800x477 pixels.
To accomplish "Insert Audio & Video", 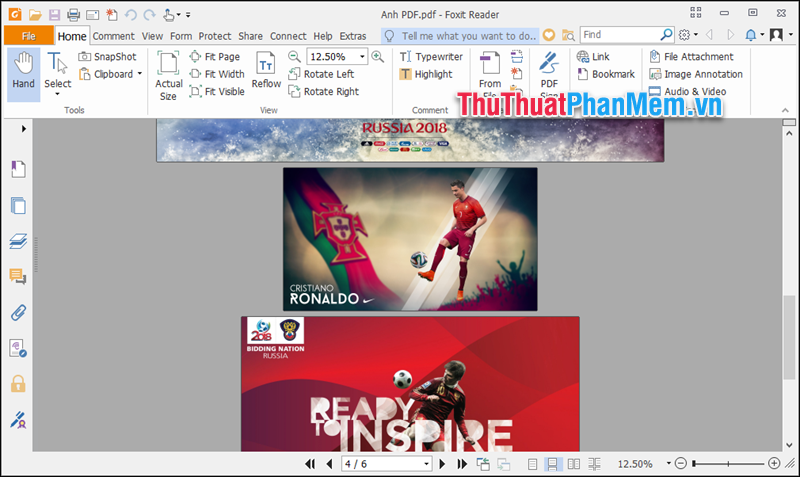I will tap(688, 91).
